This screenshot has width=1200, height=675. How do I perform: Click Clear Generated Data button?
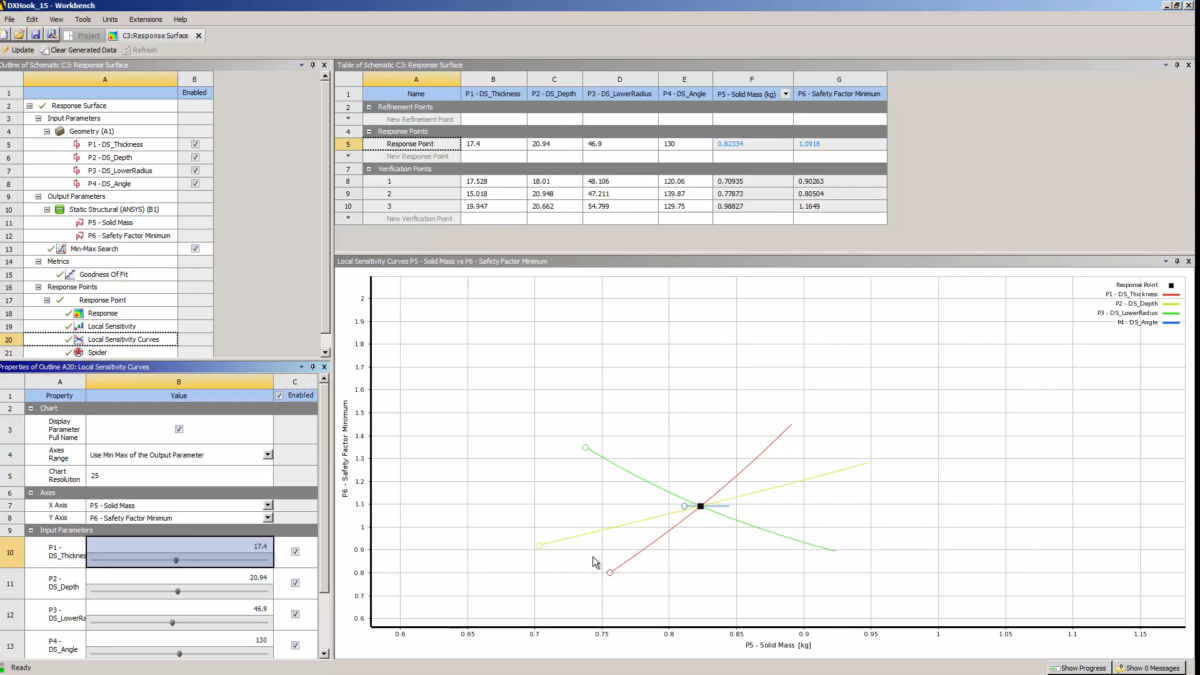pyautogui.click(x=80, y=50)
